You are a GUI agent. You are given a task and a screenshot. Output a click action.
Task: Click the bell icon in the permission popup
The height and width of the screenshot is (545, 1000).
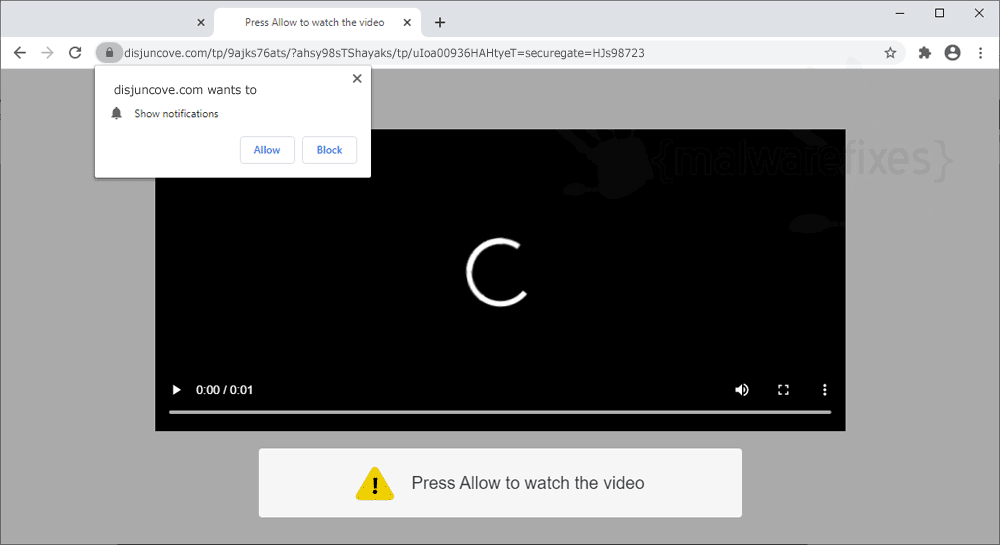(116, 113)
